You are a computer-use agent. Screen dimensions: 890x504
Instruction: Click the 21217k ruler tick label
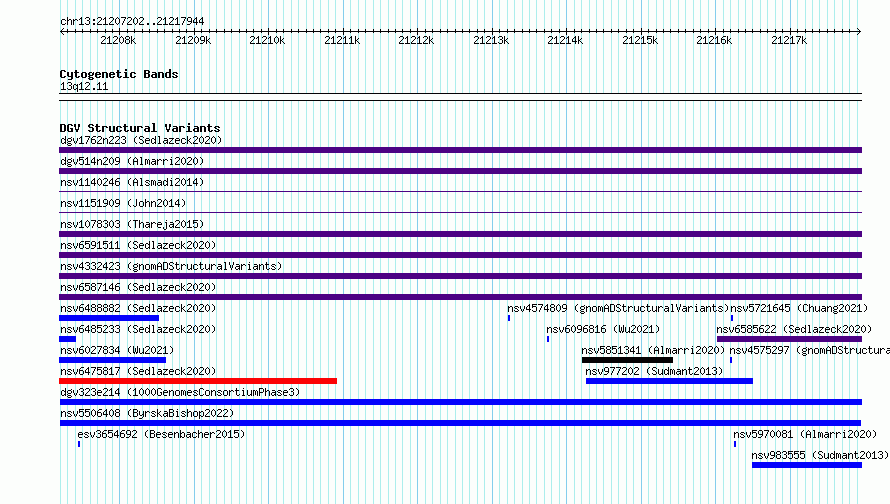pyautogui.click(x=789, y=40)
